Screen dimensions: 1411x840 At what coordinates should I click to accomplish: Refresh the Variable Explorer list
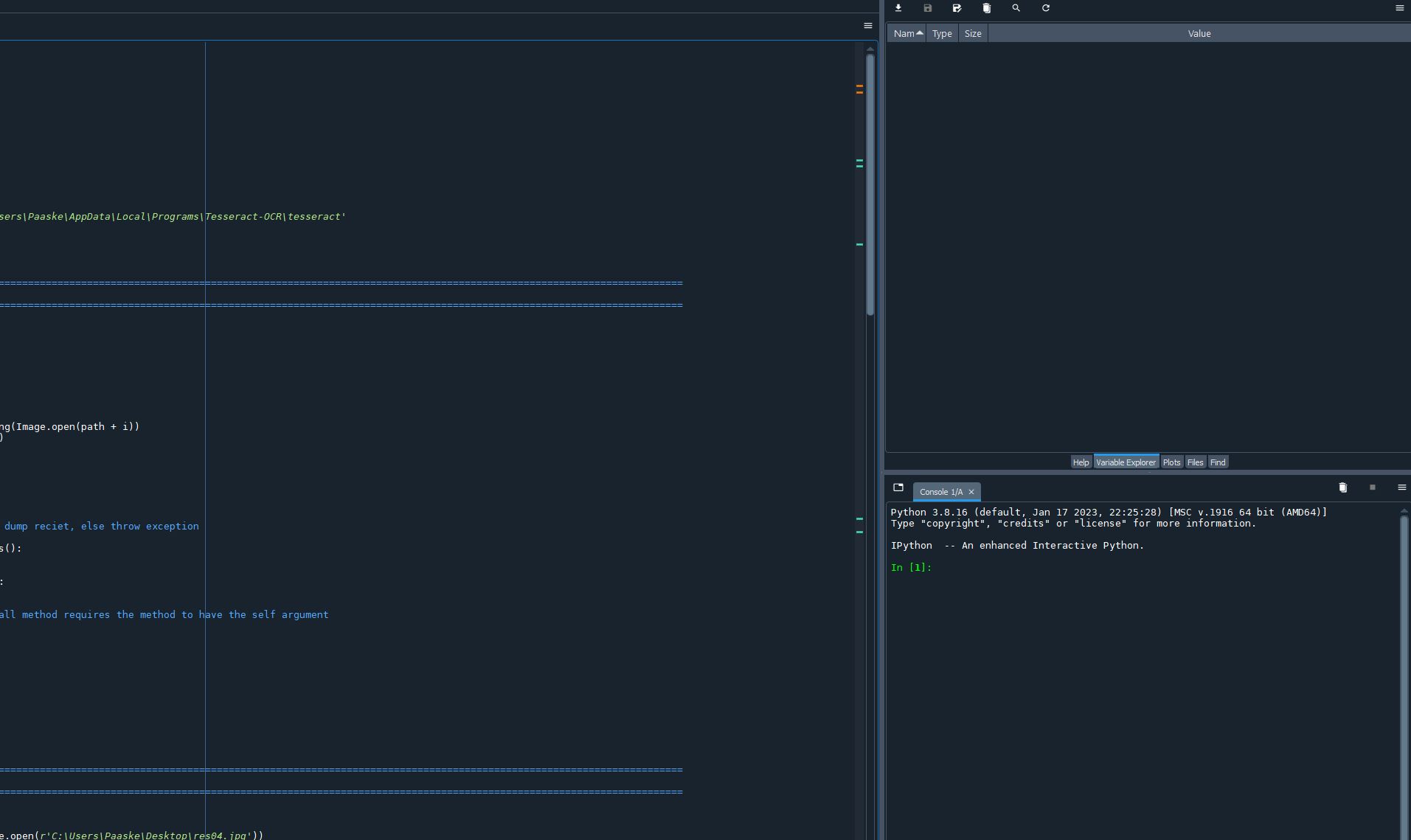coord(1046,8)
